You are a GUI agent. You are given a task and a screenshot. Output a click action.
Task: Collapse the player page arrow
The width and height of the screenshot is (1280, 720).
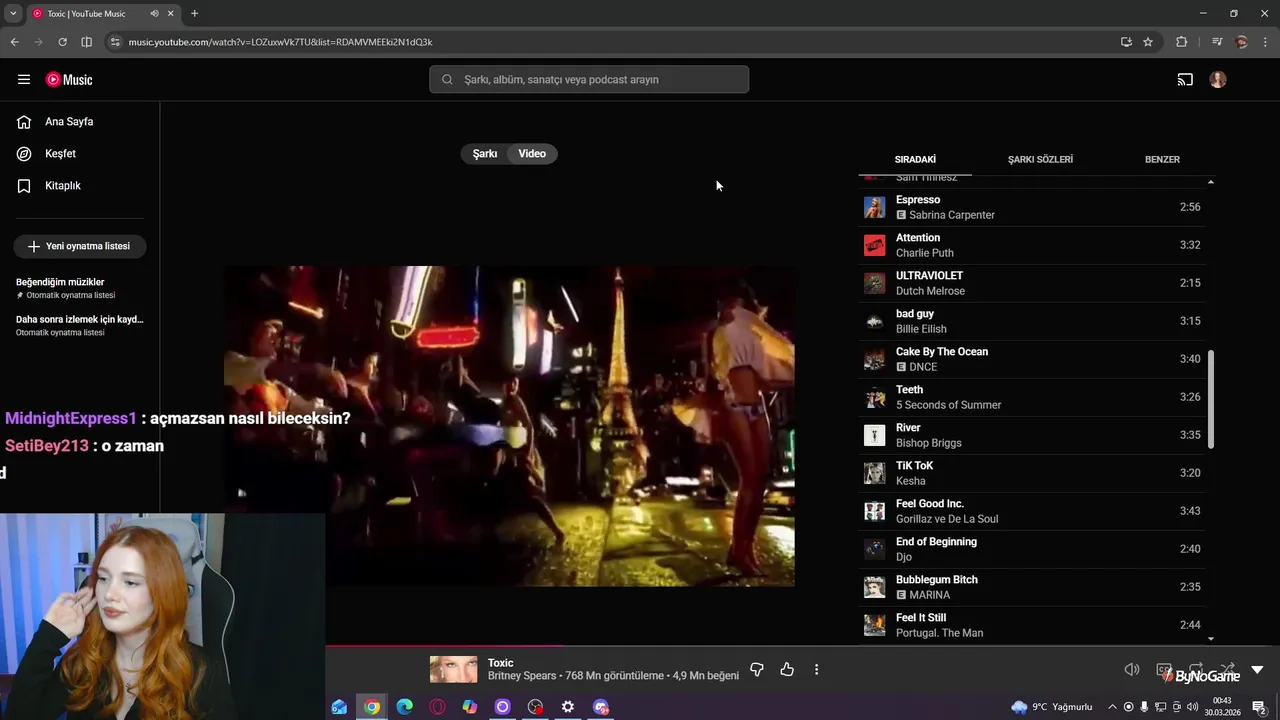click(x=1258, y=670)
